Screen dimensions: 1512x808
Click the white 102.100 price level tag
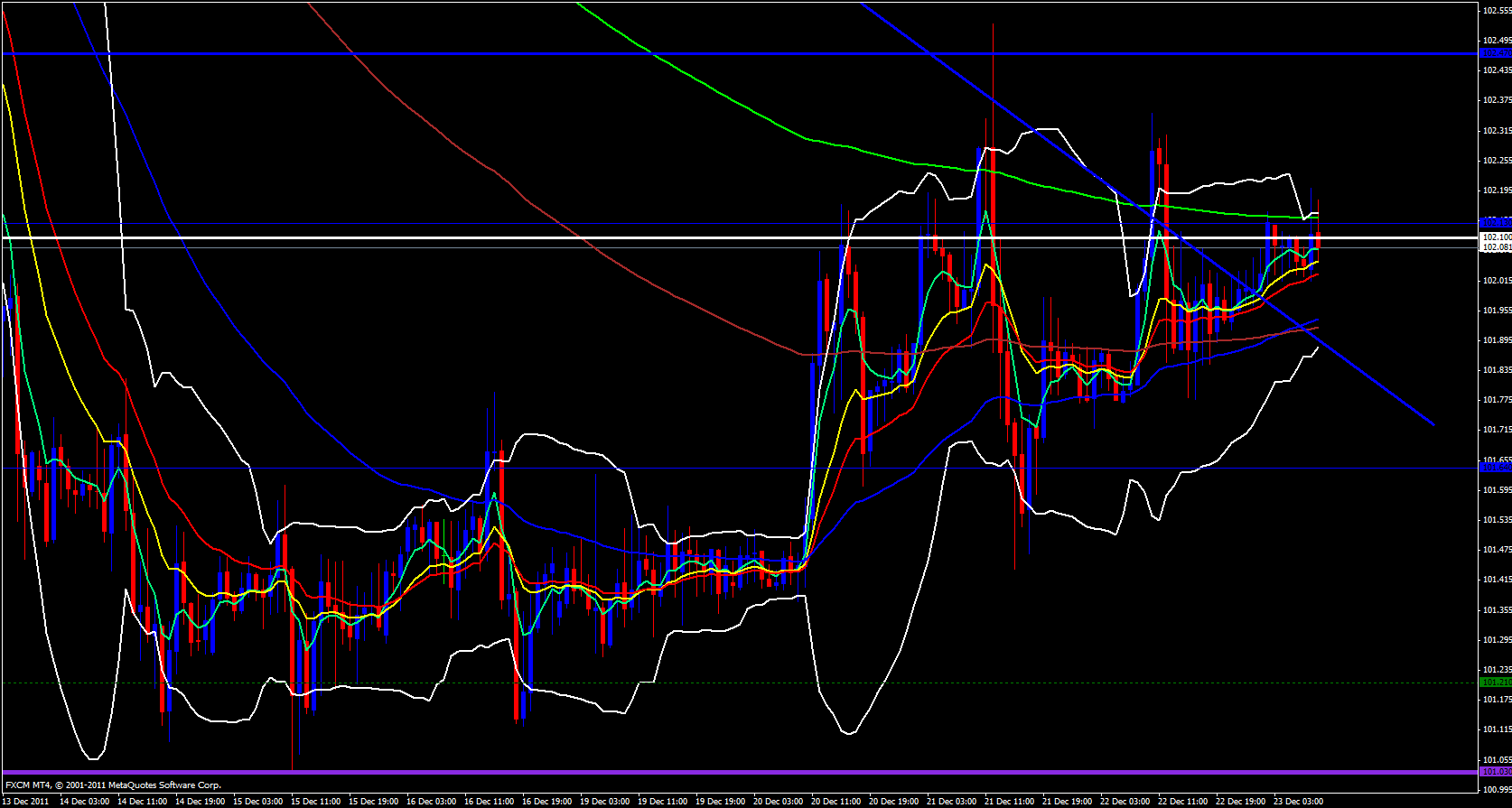coord(1496,237)
